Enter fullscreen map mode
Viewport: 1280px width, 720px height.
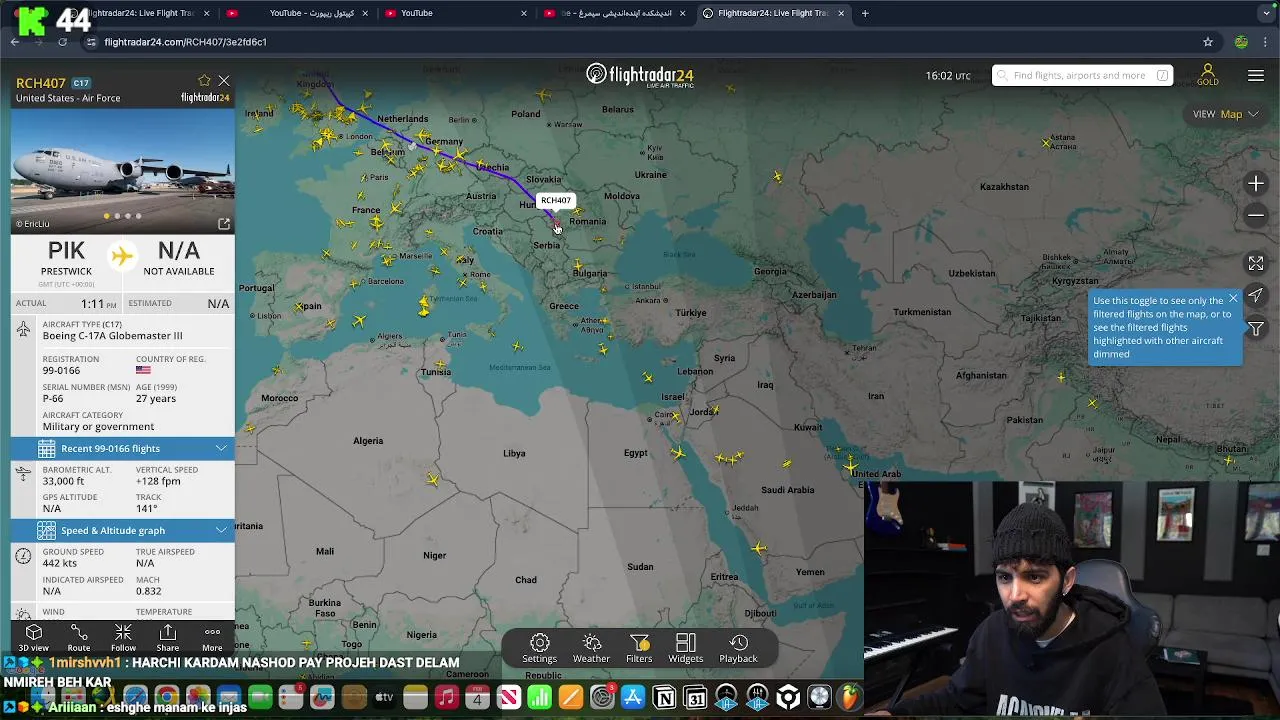(1256, 263)
